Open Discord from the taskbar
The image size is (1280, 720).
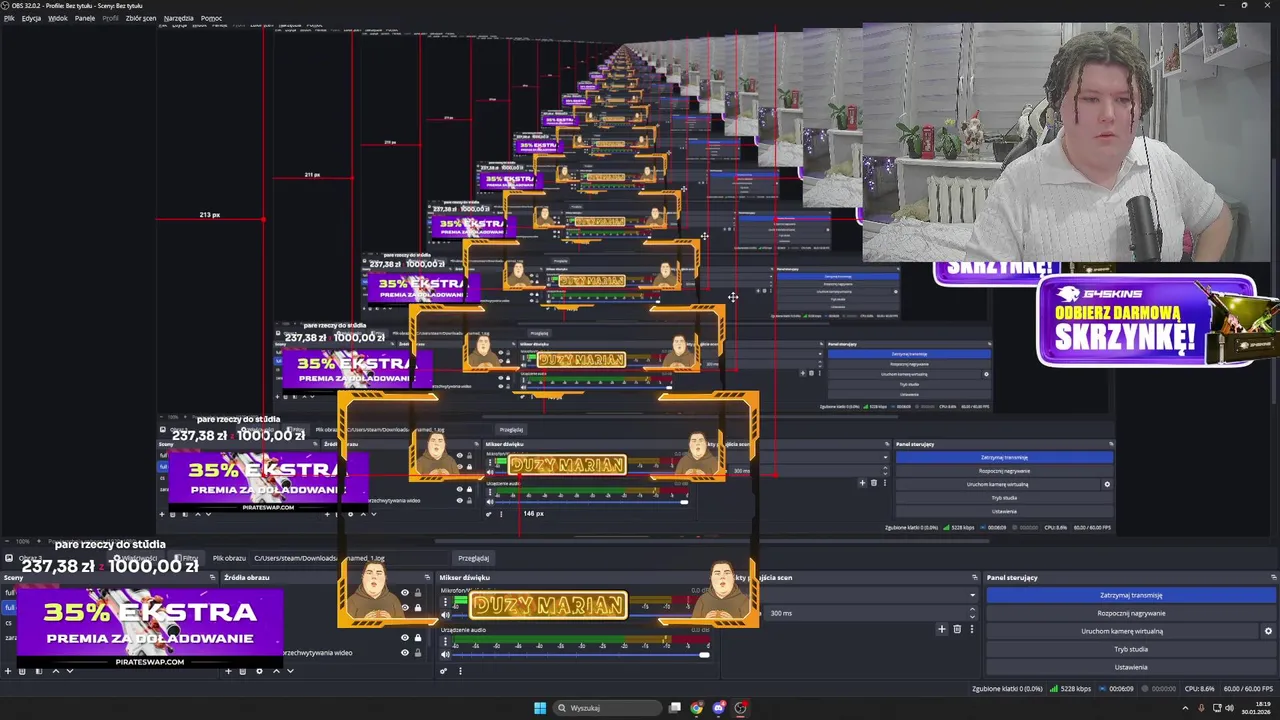718,708
